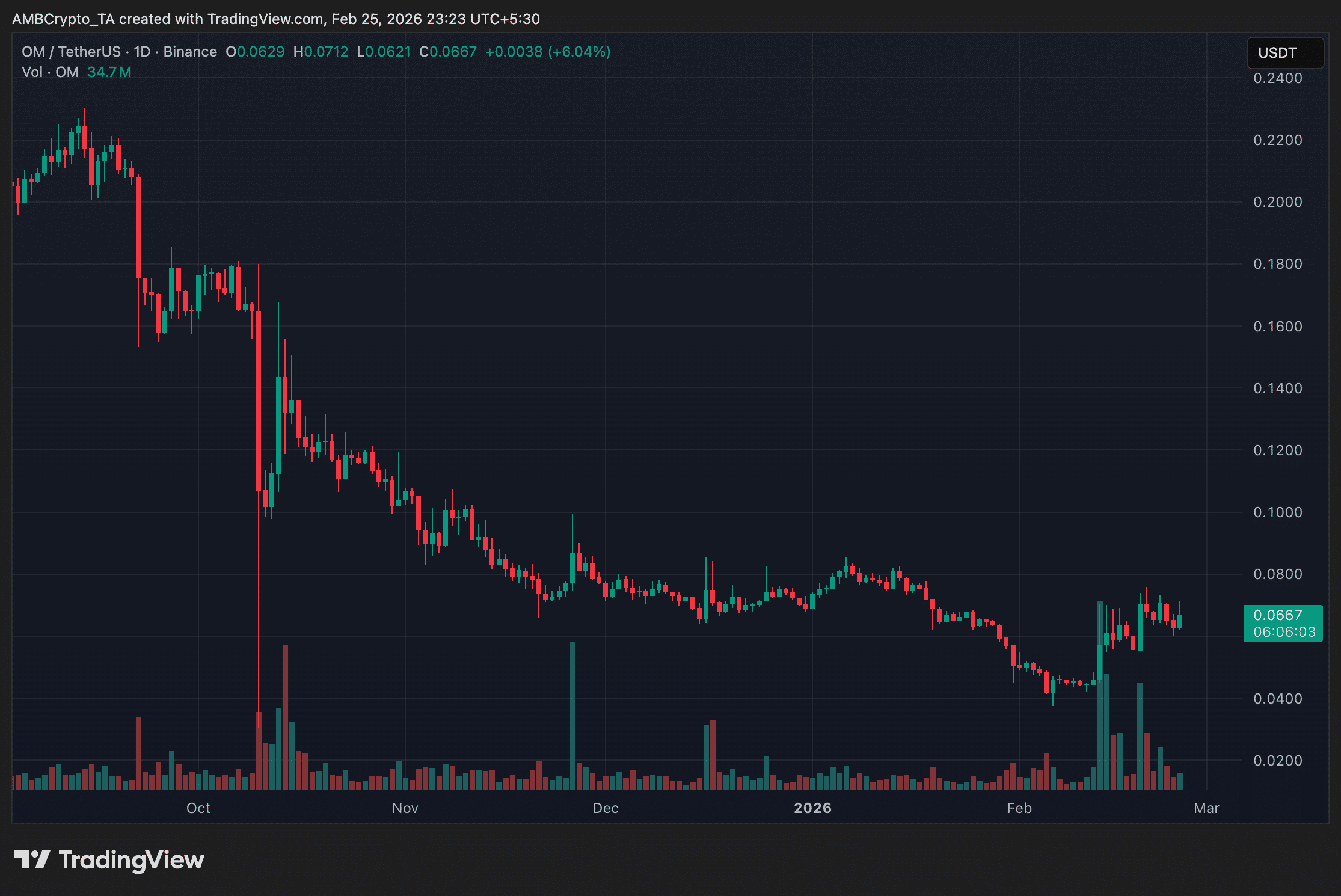1341x896 pixels.
Task: Click the Mar label on the time axis
Action: coord(1207,808)
